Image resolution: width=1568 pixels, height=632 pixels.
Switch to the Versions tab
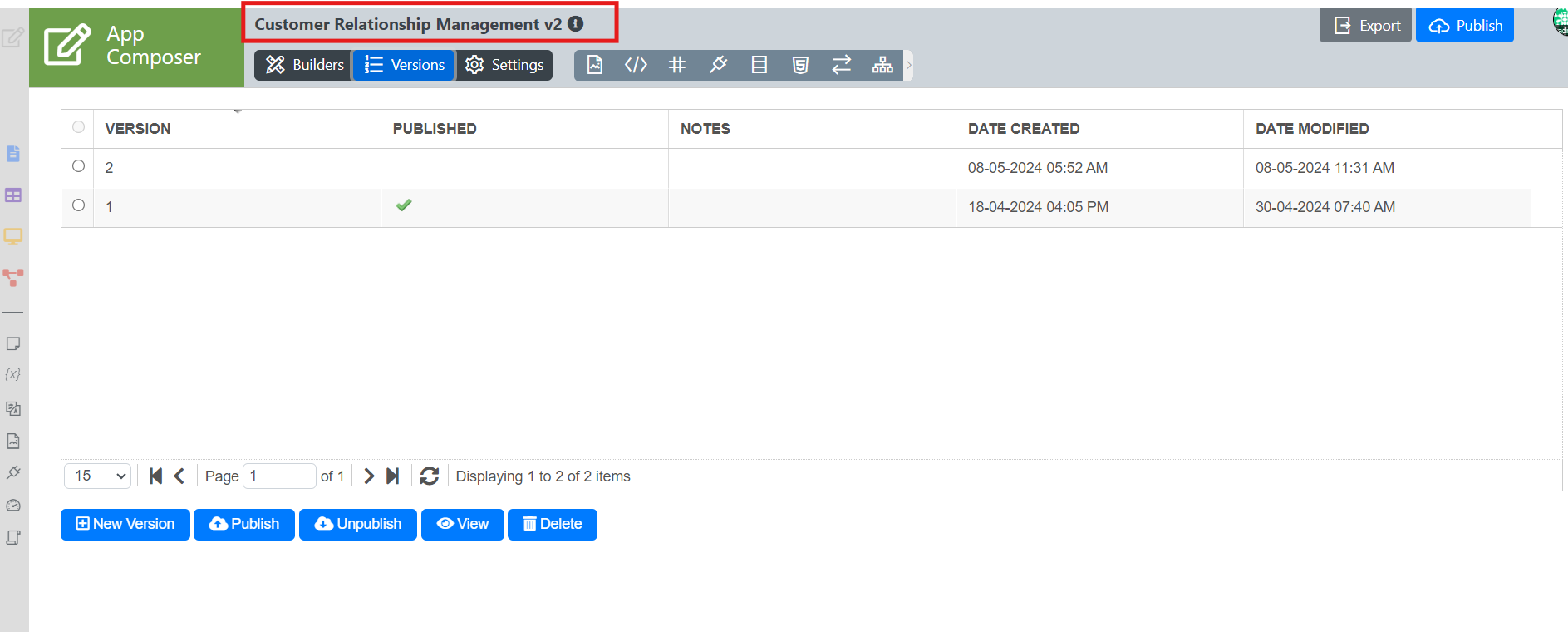coord(404,65)
